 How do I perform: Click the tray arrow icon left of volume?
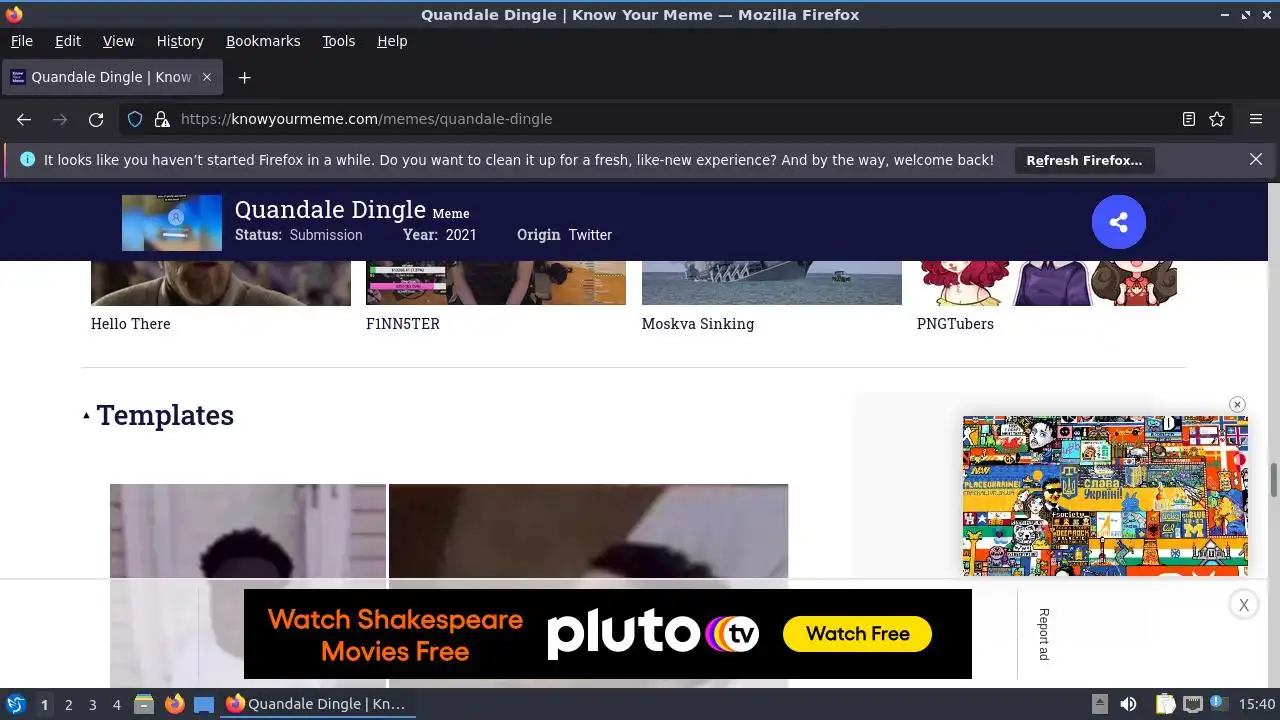(1099, 704)
